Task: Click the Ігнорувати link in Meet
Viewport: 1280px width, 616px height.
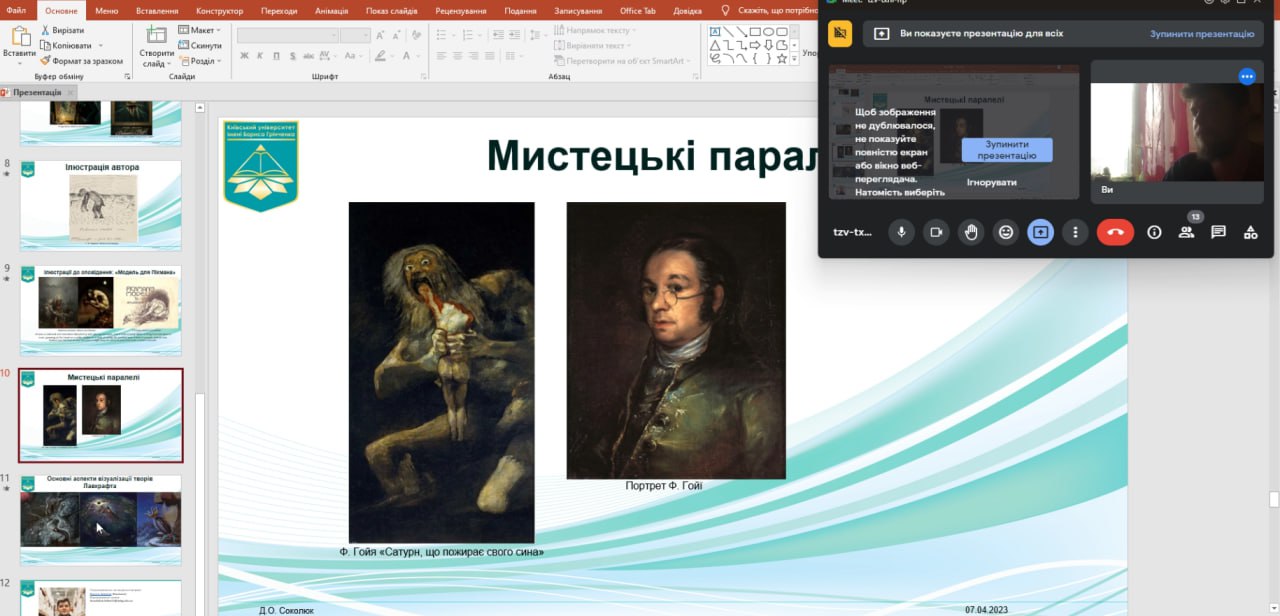Action: [991, 182]
